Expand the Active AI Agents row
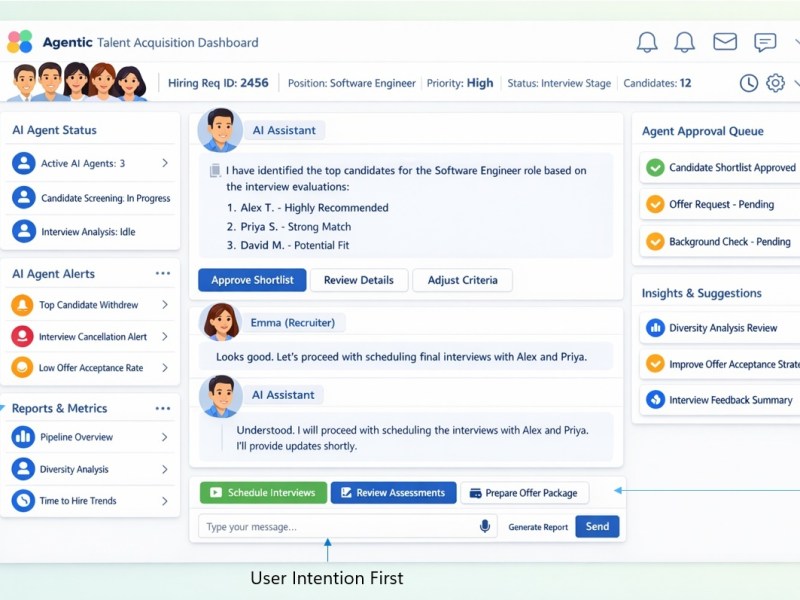This screenshot has width=800, height=600. pyautogui.click(x=165, y=163)
